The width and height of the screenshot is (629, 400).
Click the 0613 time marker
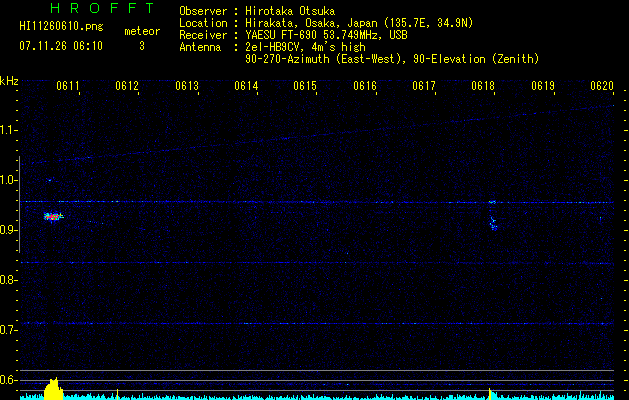coord(187,86)
